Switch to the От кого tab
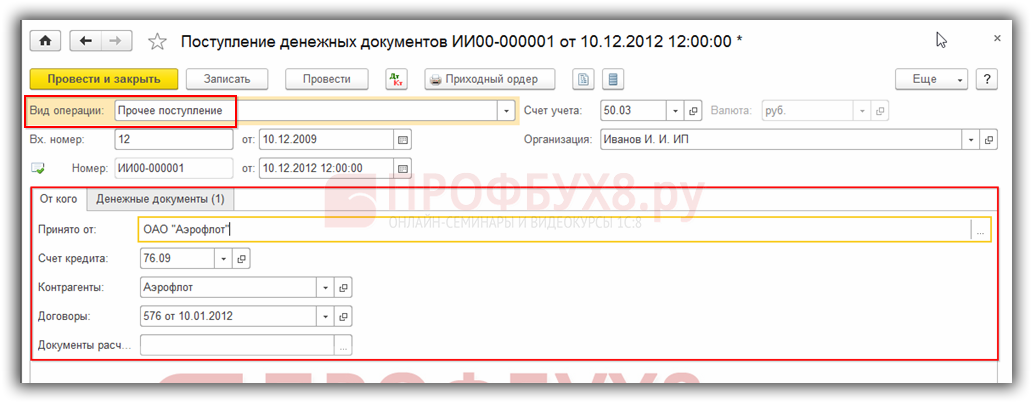 (x=59, y=199)
